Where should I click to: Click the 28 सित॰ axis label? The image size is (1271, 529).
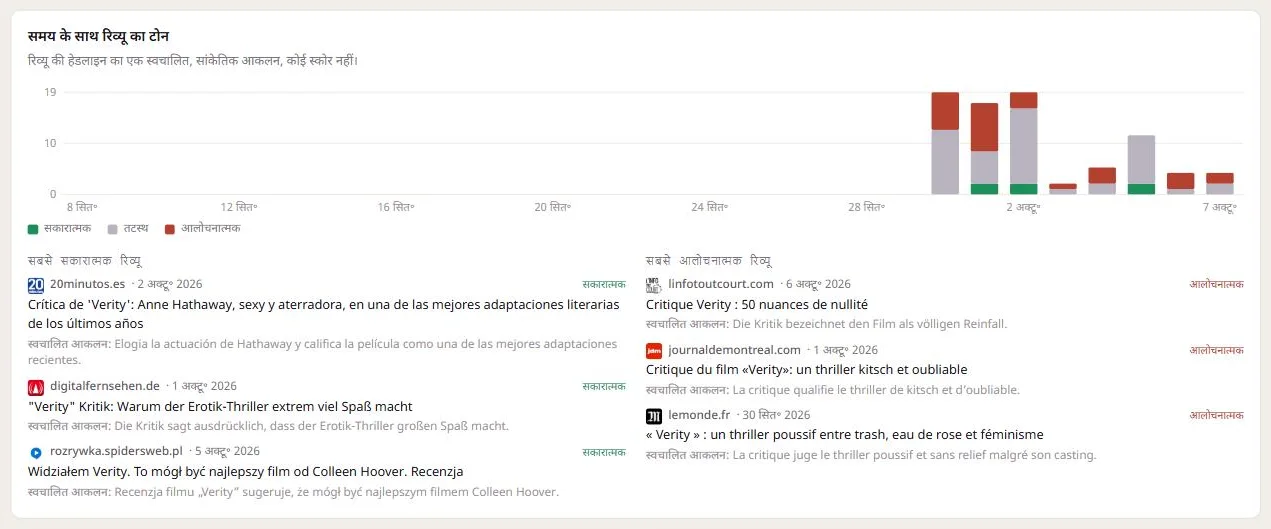[866, 207]
